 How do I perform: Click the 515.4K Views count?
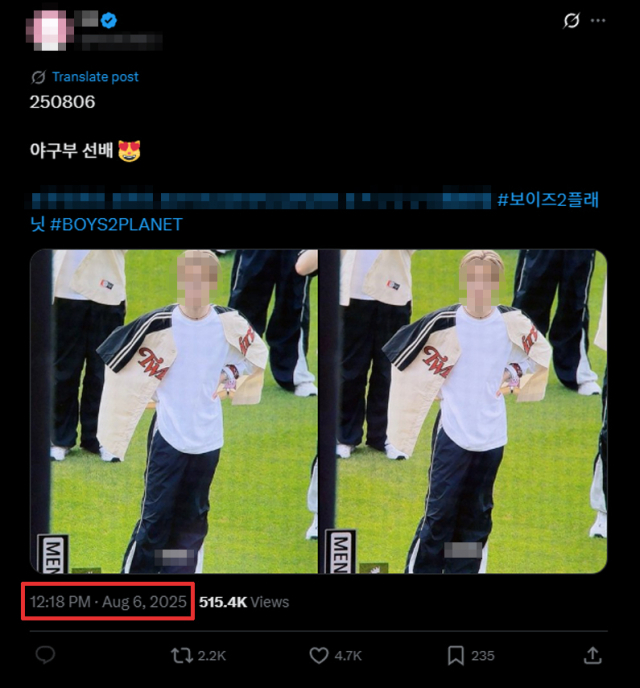pyautogui.click(x=244, y=602)
